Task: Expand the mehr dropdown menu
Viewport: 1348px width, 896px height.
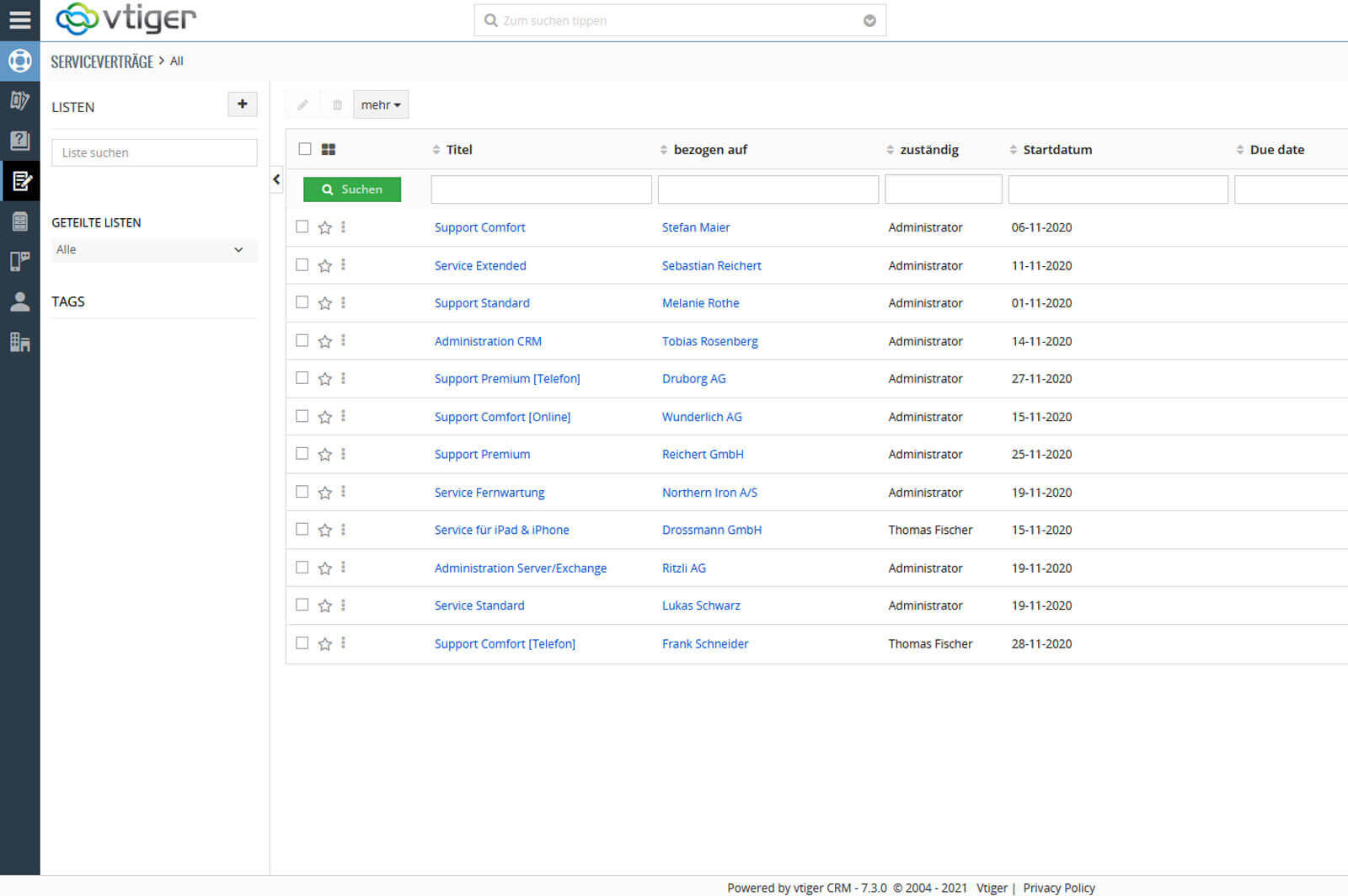Action: [380, 104]
